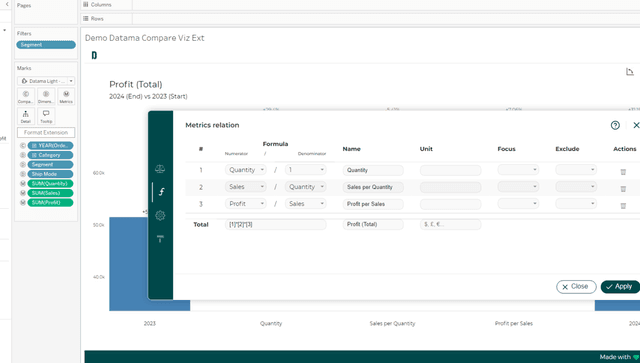Select the SUM(Profit) pill in Marks
Viewport: 640px width, 363px height.
(50, 203)
